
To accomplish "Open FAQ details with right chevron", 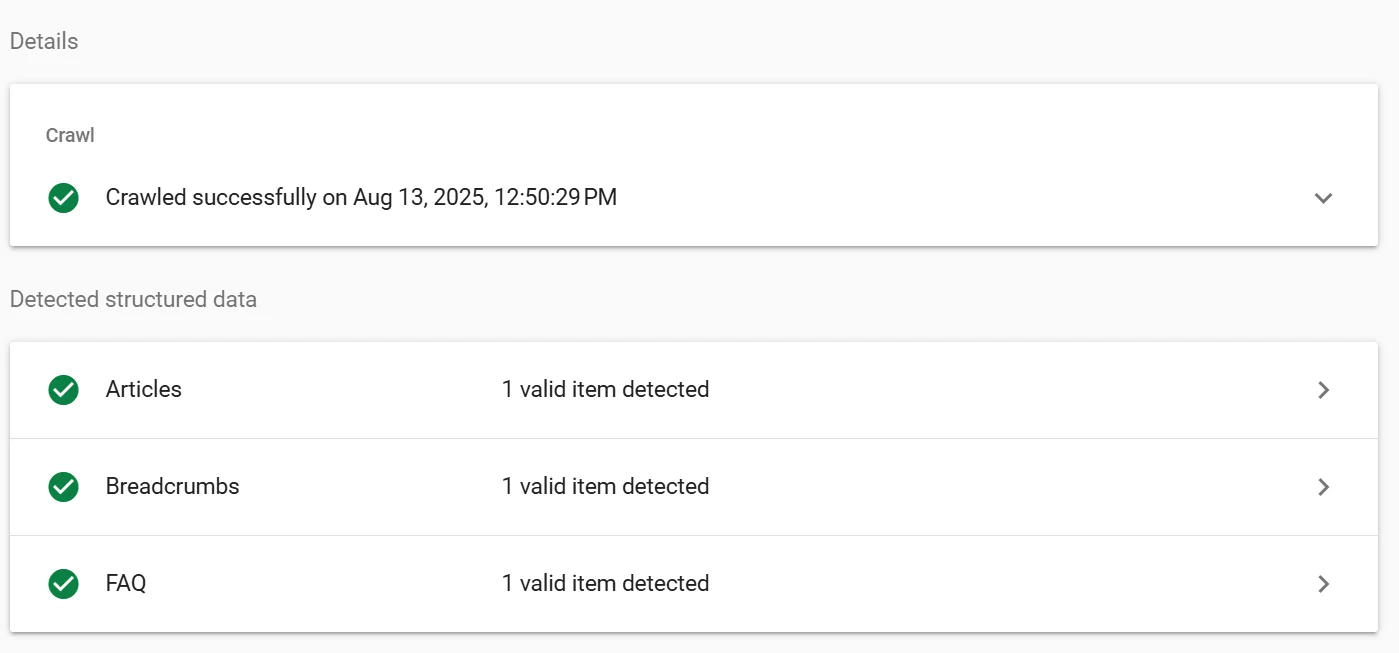I will pos(1323,583).
